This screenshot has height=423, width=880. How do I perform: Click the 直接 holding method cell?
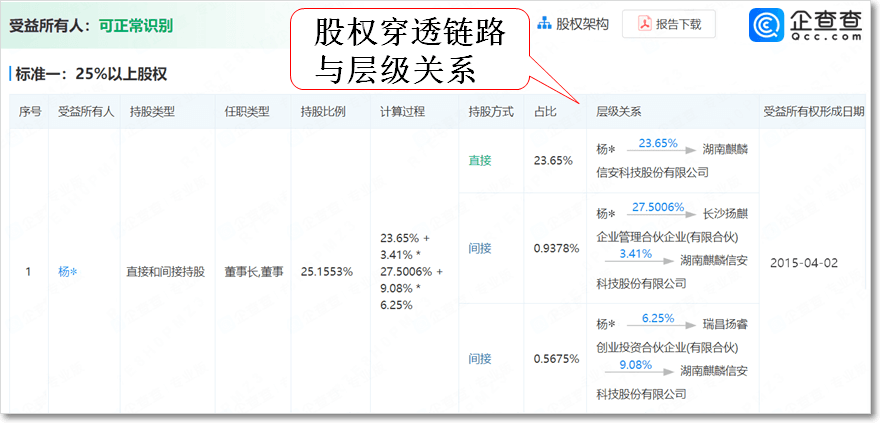coord(480,161)
